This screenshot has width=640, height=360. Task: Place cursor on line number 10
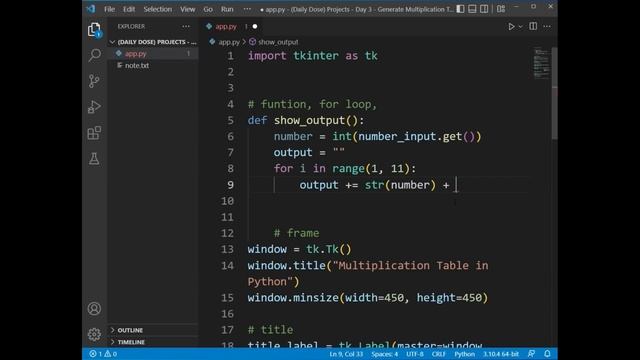227,201
